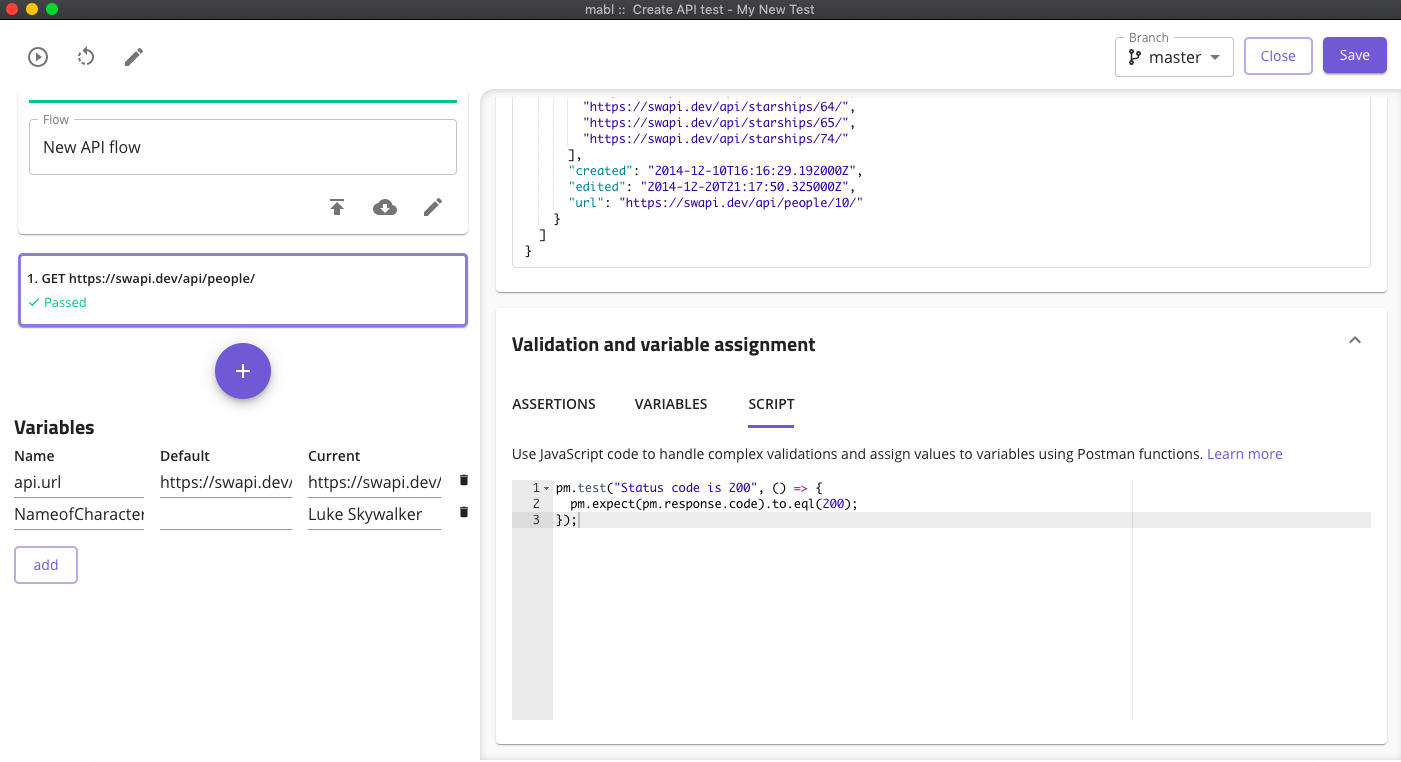Click the Close button
The image size is (1401, 762).
[1278, 56]
